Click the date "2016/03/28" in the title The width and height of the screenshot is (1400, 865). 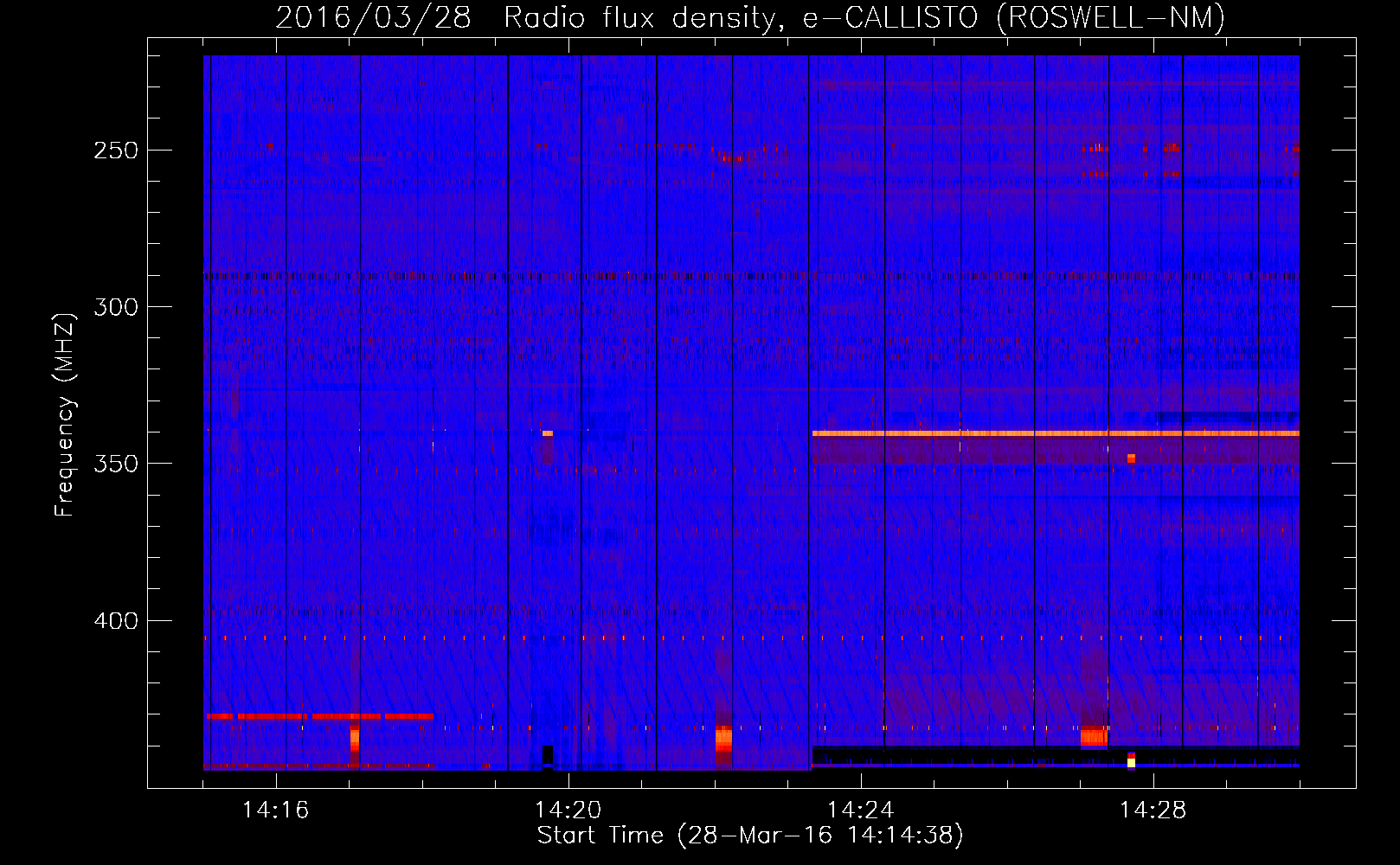[373, 17]
